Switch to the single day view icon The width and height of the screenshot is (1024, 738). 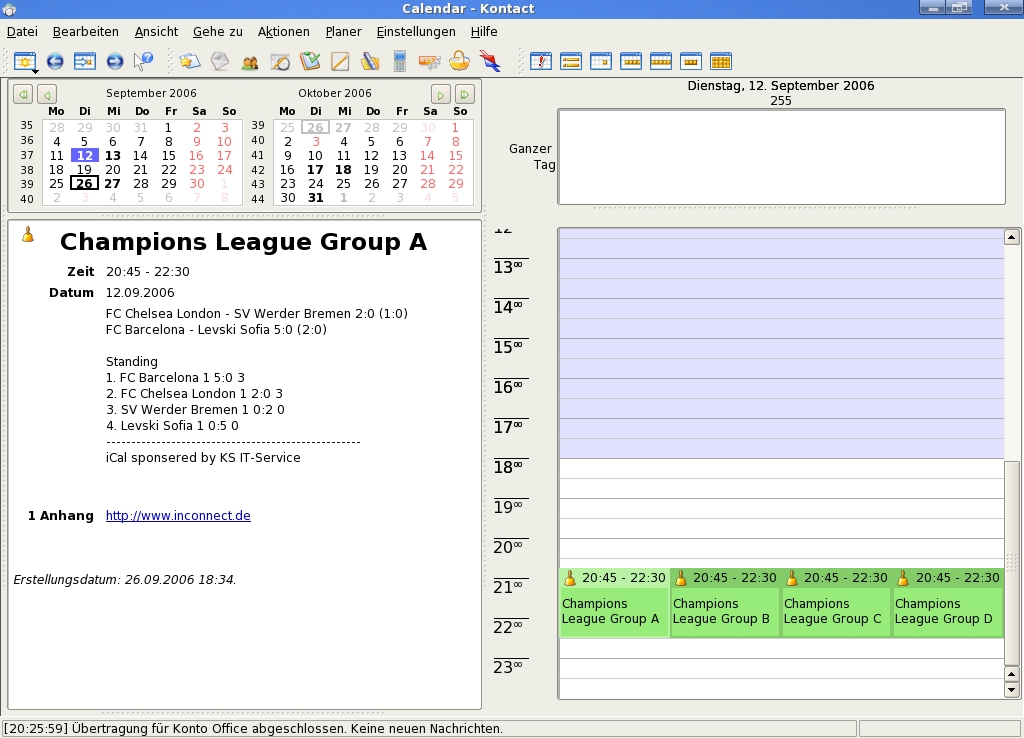pos(601,61)
